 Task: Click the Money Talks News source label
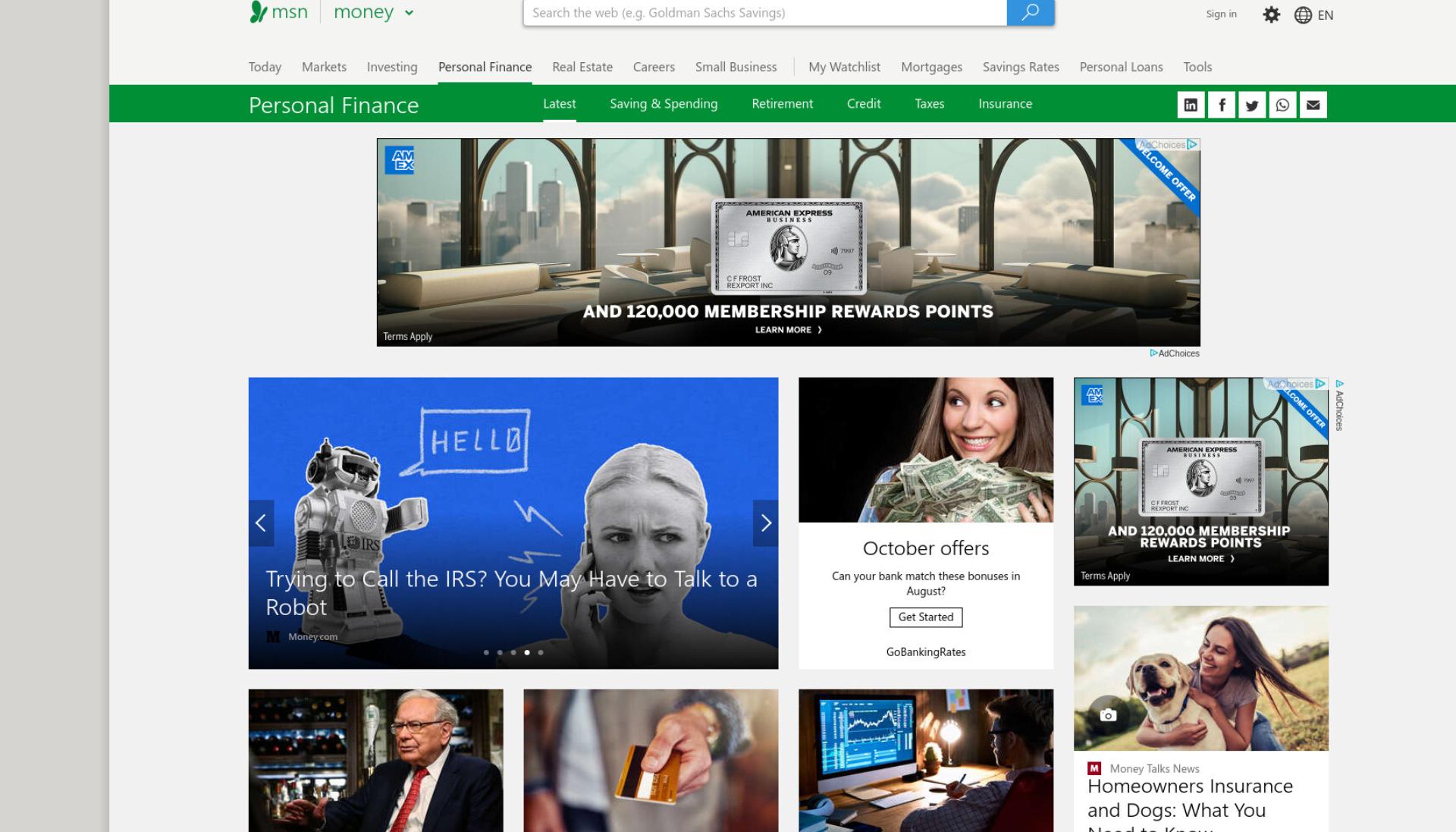(1154, 768)
